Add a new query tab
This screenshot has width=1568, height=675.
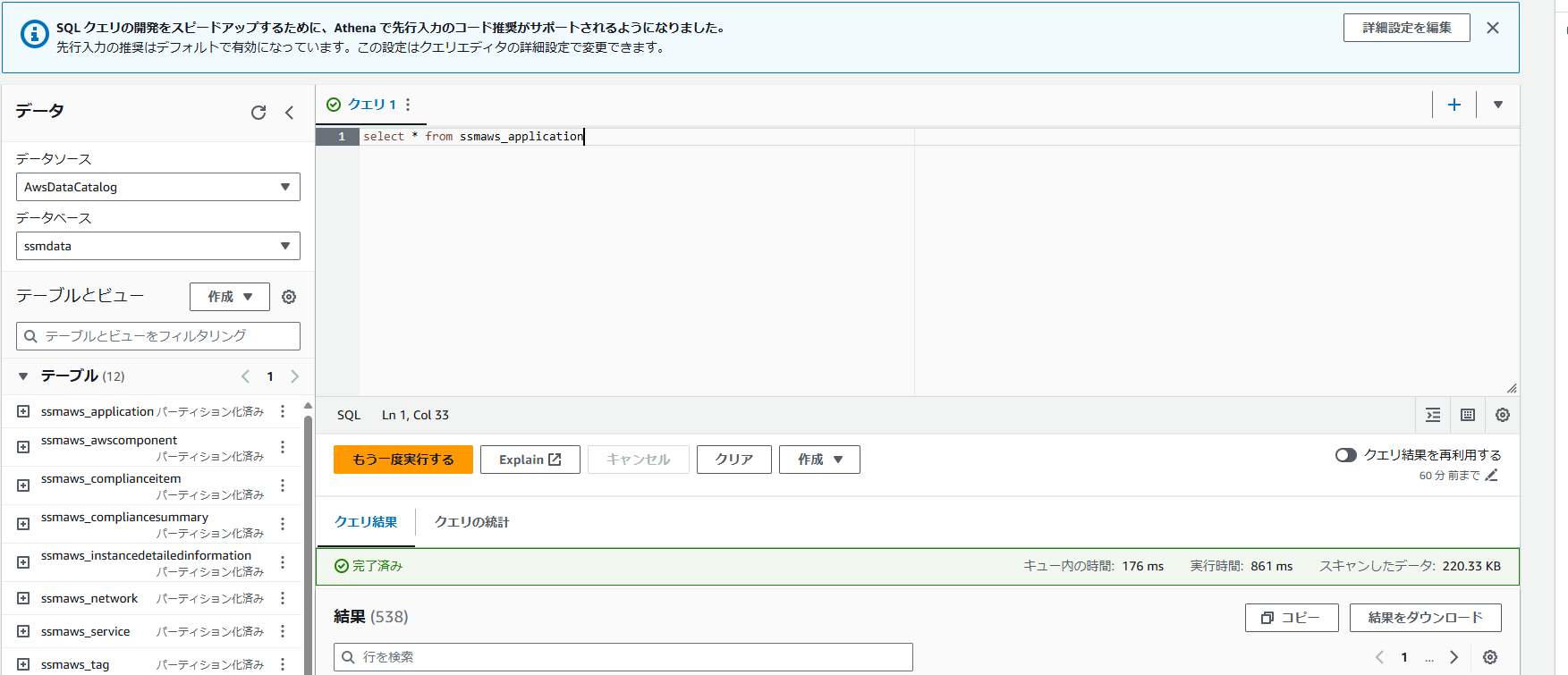pos(1454,105)
